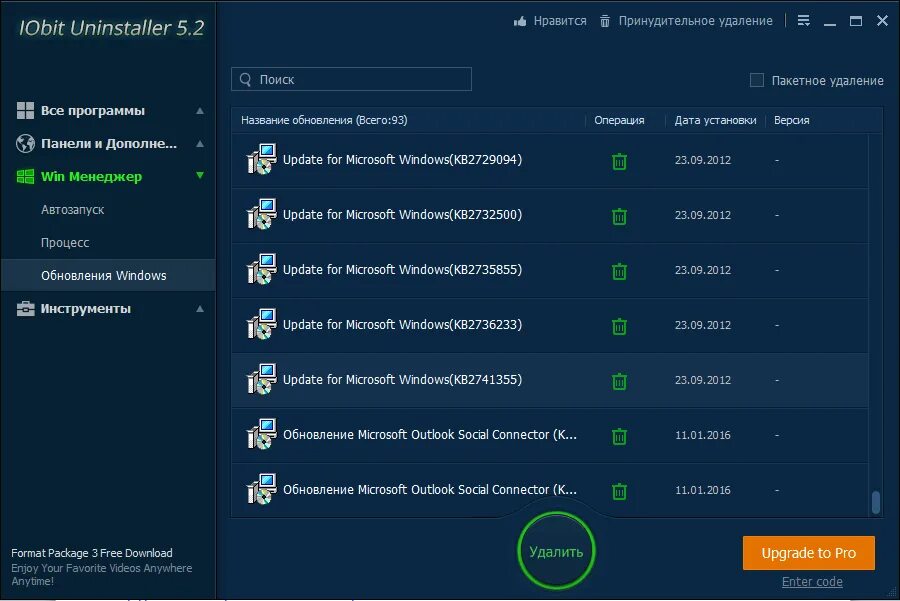The width and height of the screenshot is (900, 601).
Task: Click date 23.09.2012 in KB2729094 row
Action: [x=703, y=160]
